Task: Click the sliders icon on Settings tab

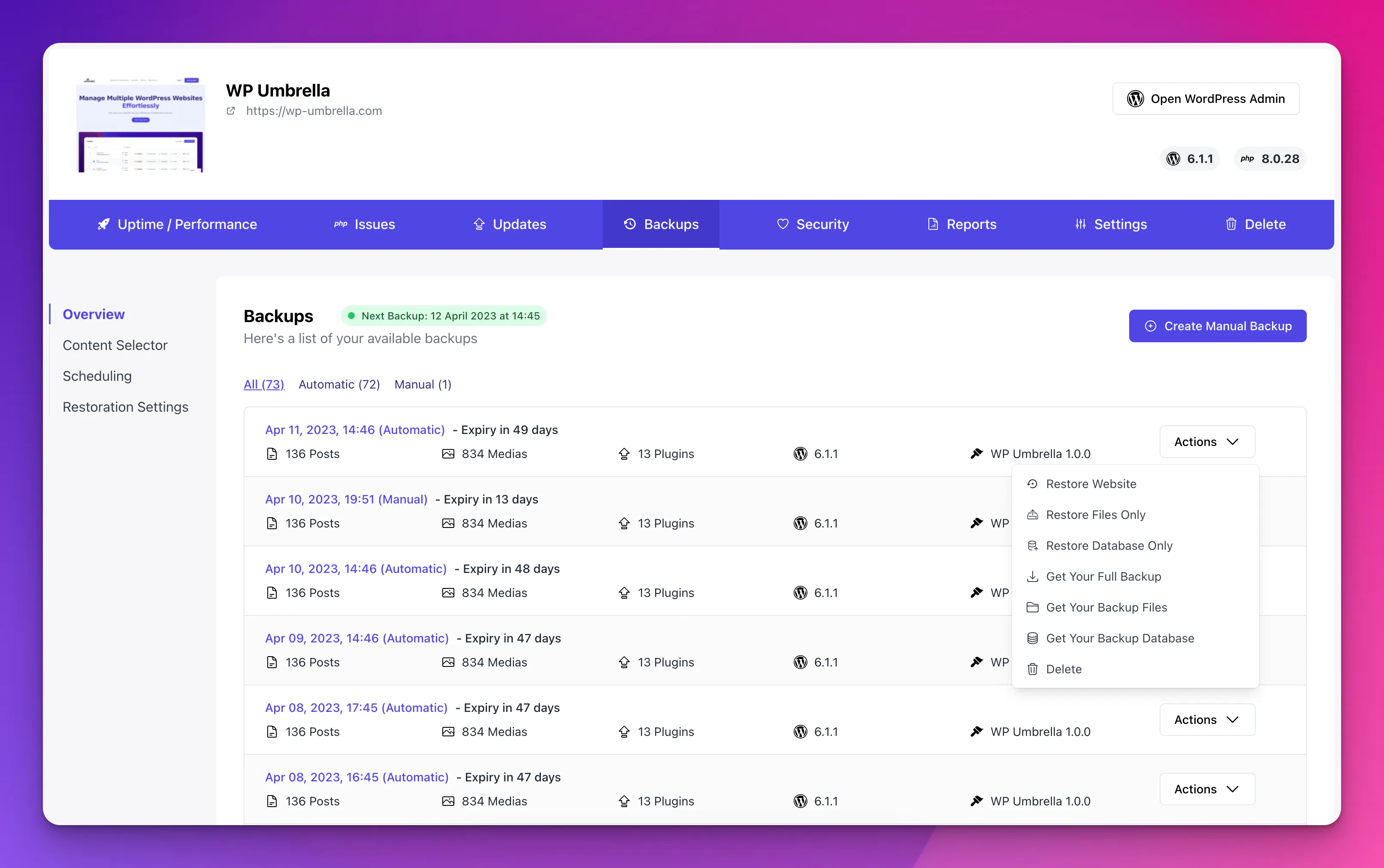Action: click(x=1081, y=224)
